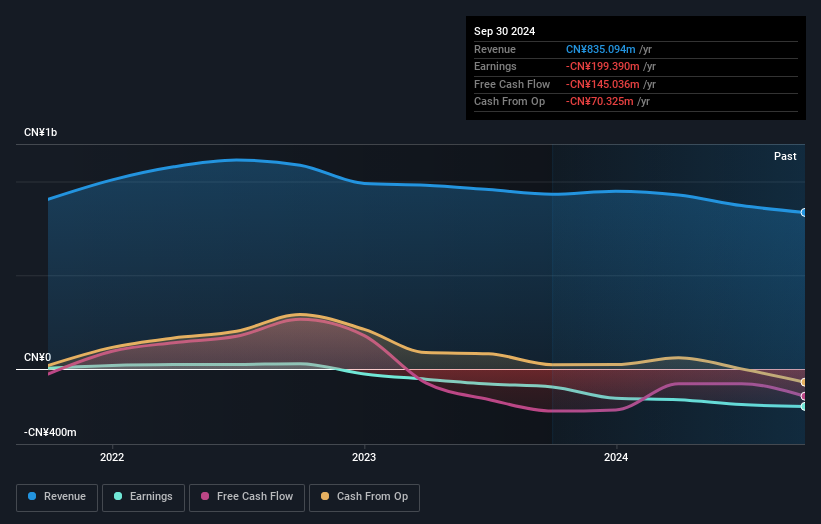The height and width of the screenshot is (524, 821).
Task: Select the Revenue endpoint marker on chart
Action: point(804,213)
